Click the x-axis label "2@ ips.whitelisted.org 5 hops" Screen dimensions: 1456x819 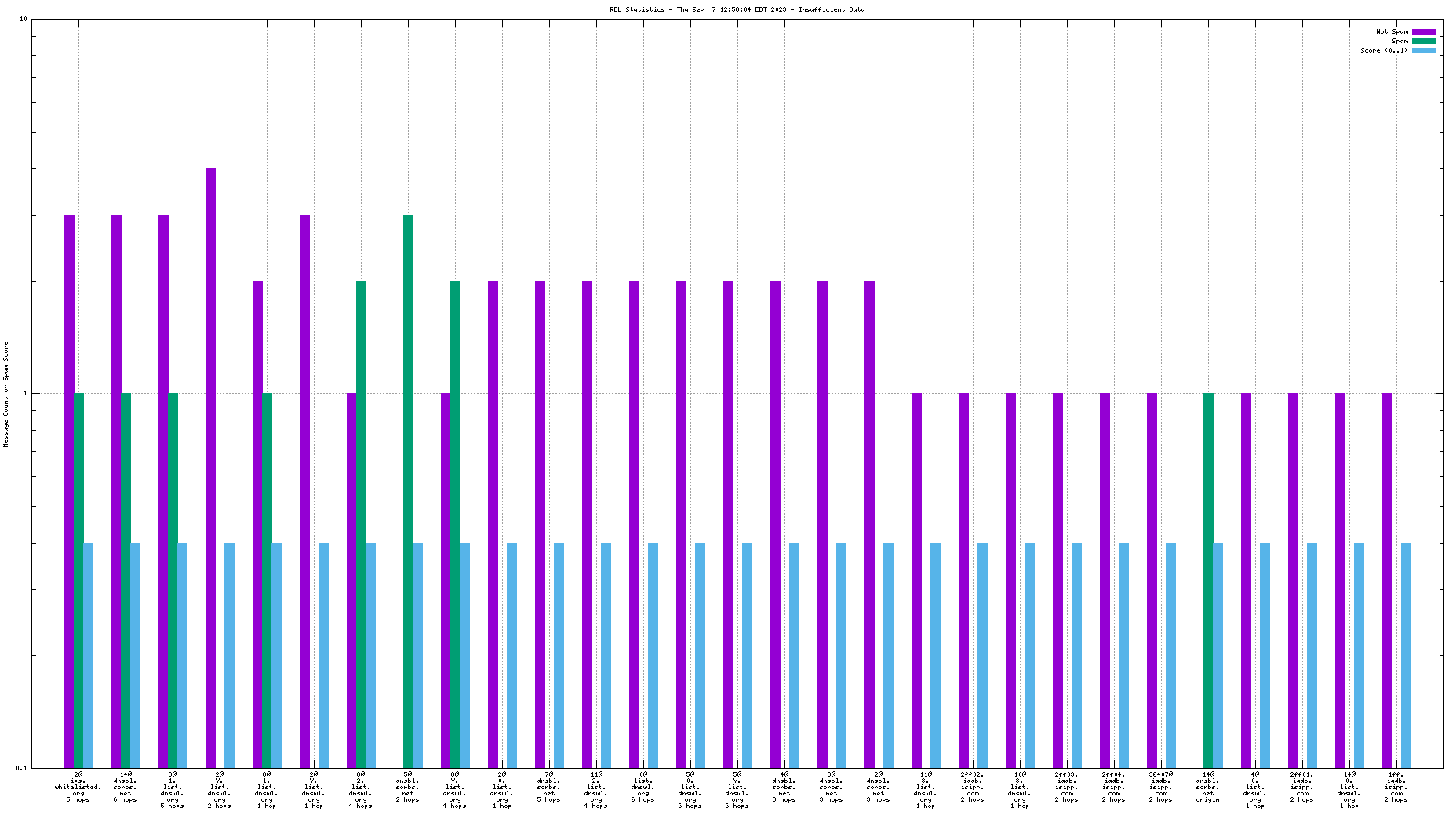click(x=78, y=787)
